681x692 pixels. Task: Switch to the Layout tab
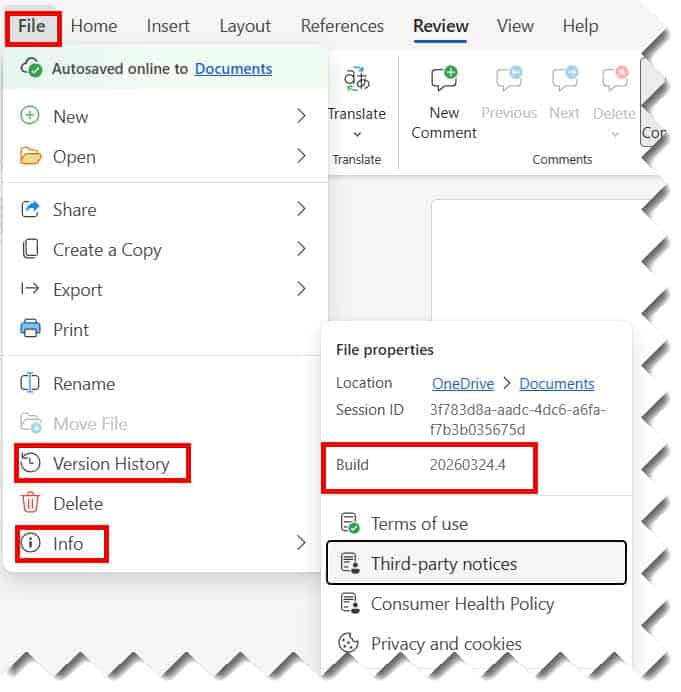(245, 26)
